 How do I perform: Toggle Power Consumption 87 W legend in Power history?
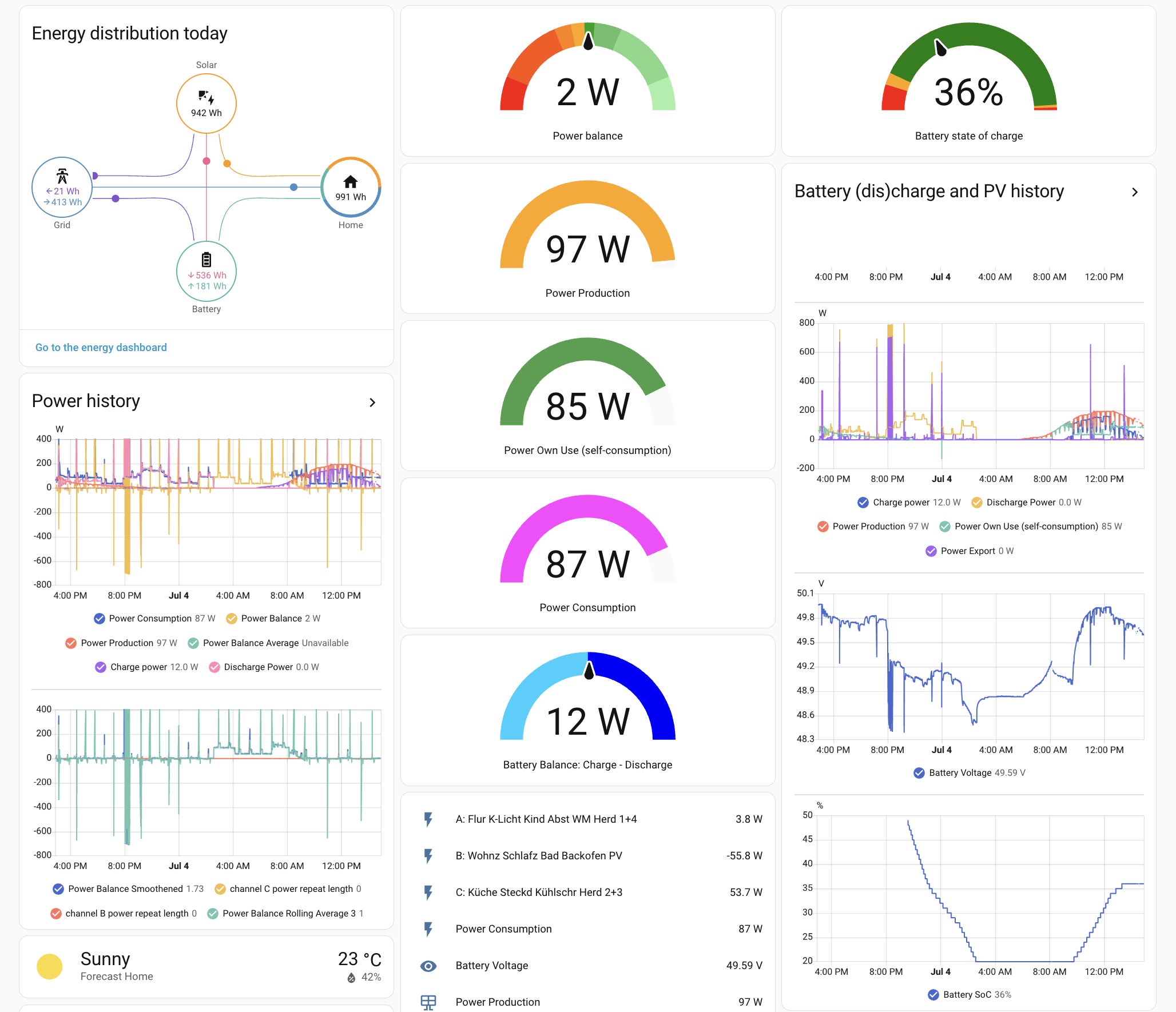pos(154,619)
